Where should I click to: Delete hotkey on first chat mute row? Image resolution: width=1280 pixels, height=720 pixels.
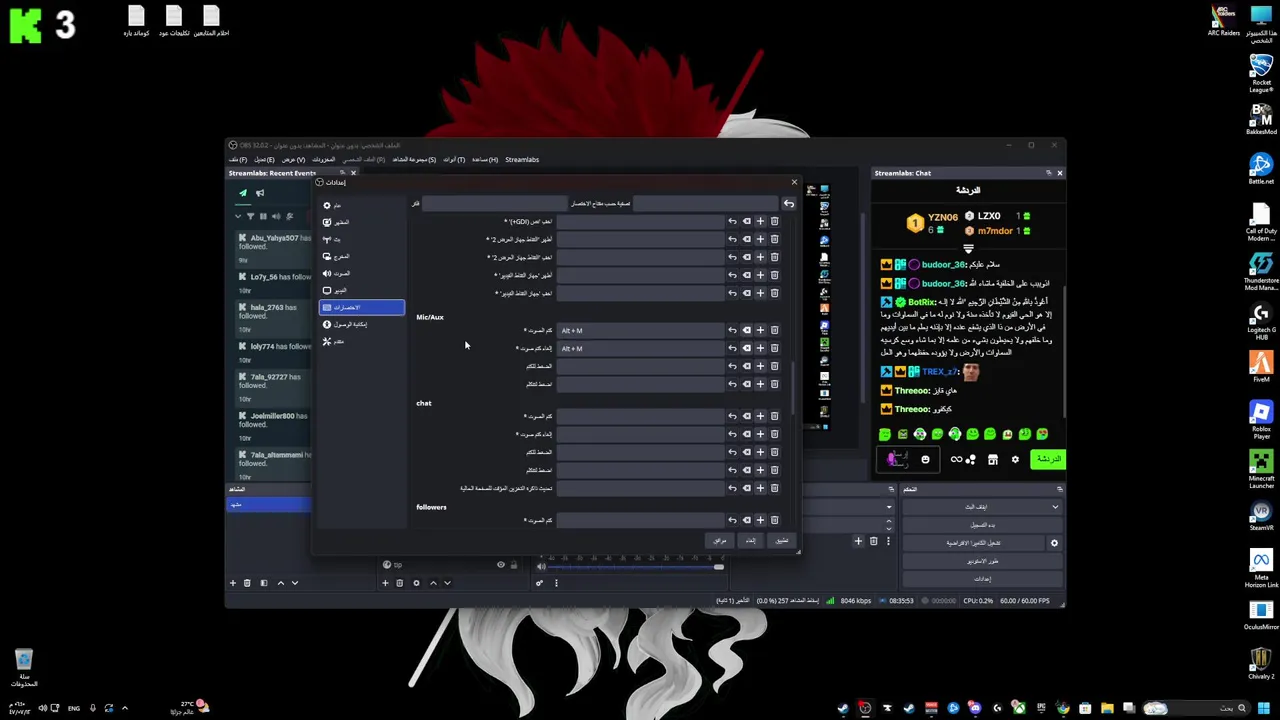[x=774, y=416]
